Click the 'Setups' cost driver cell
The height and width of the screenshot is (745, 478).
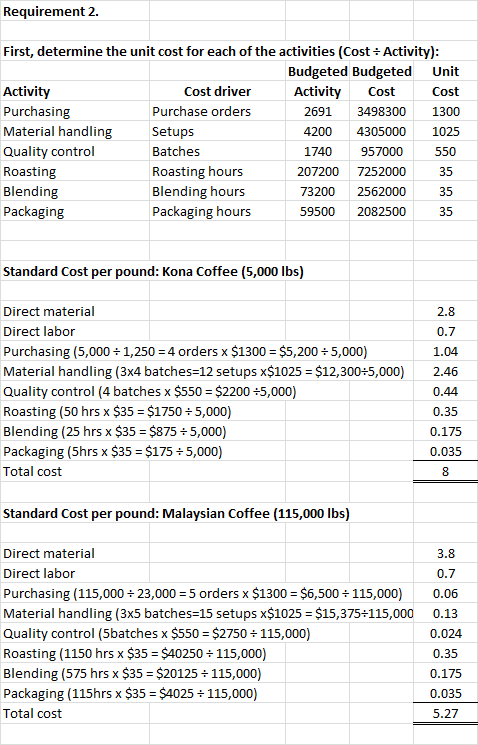(173, 131)
